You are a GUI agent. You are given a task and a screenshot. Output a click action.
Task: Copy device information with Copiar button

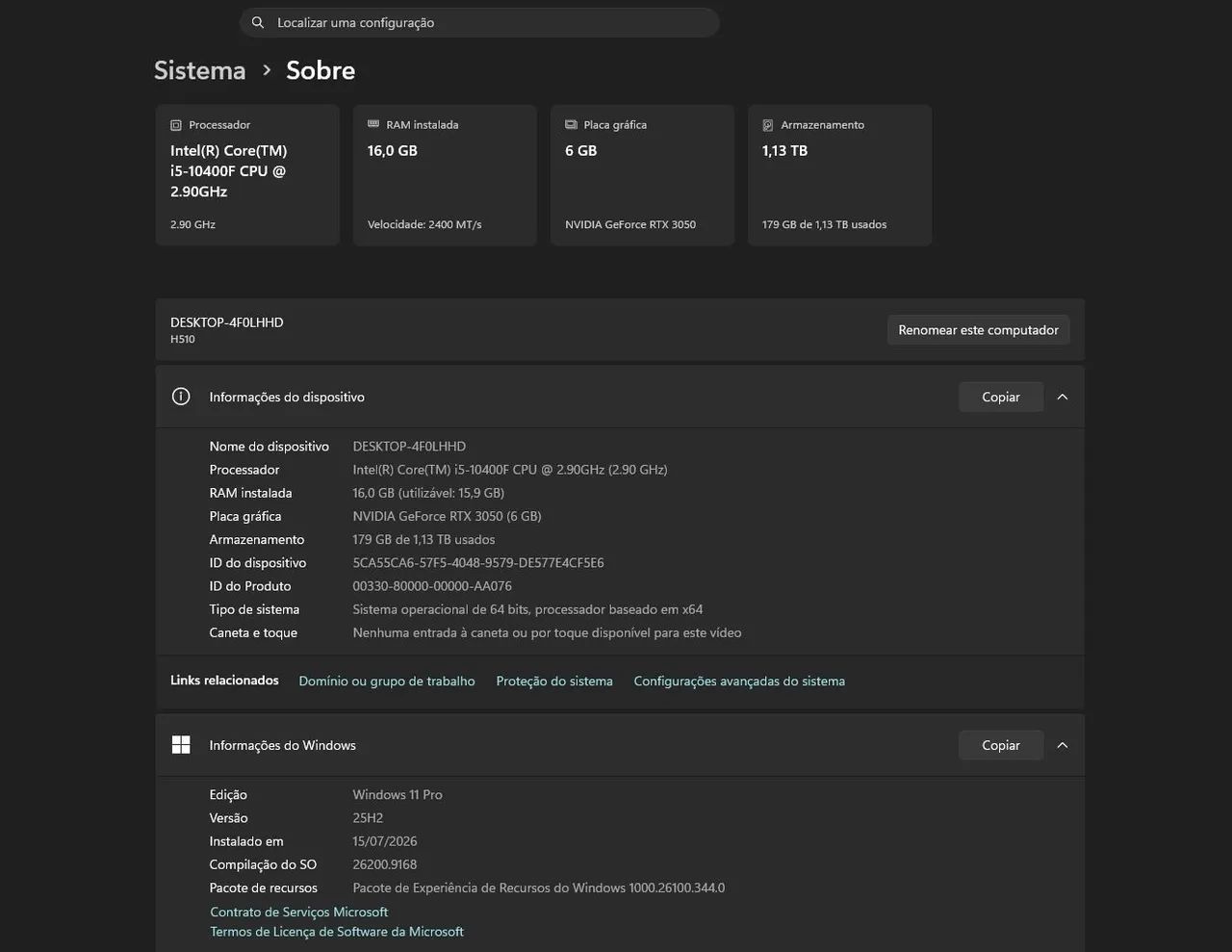click(1001, 397)
